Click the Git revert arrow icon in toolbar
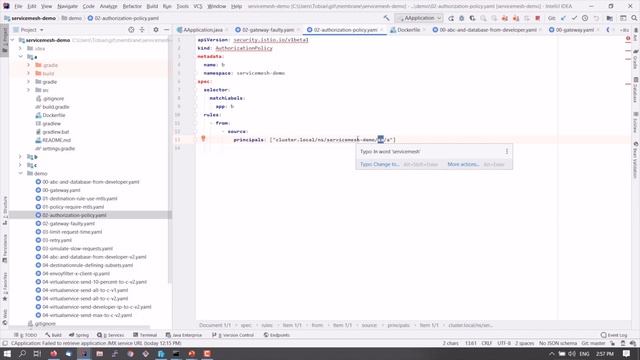 coord(596,18)
